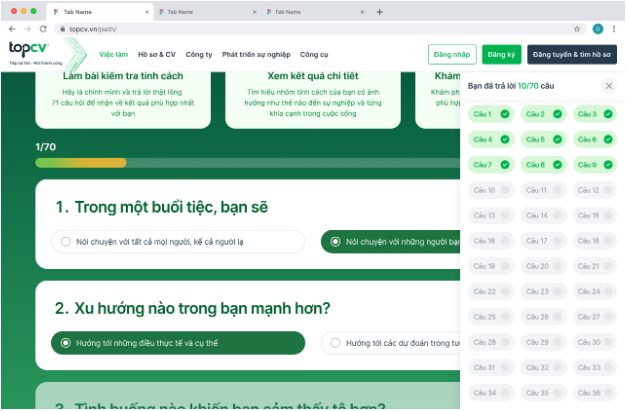Close the answered questions side panel
Viewport: 627px width, 411px height.
pyautogui.click(x=609, y=86)
